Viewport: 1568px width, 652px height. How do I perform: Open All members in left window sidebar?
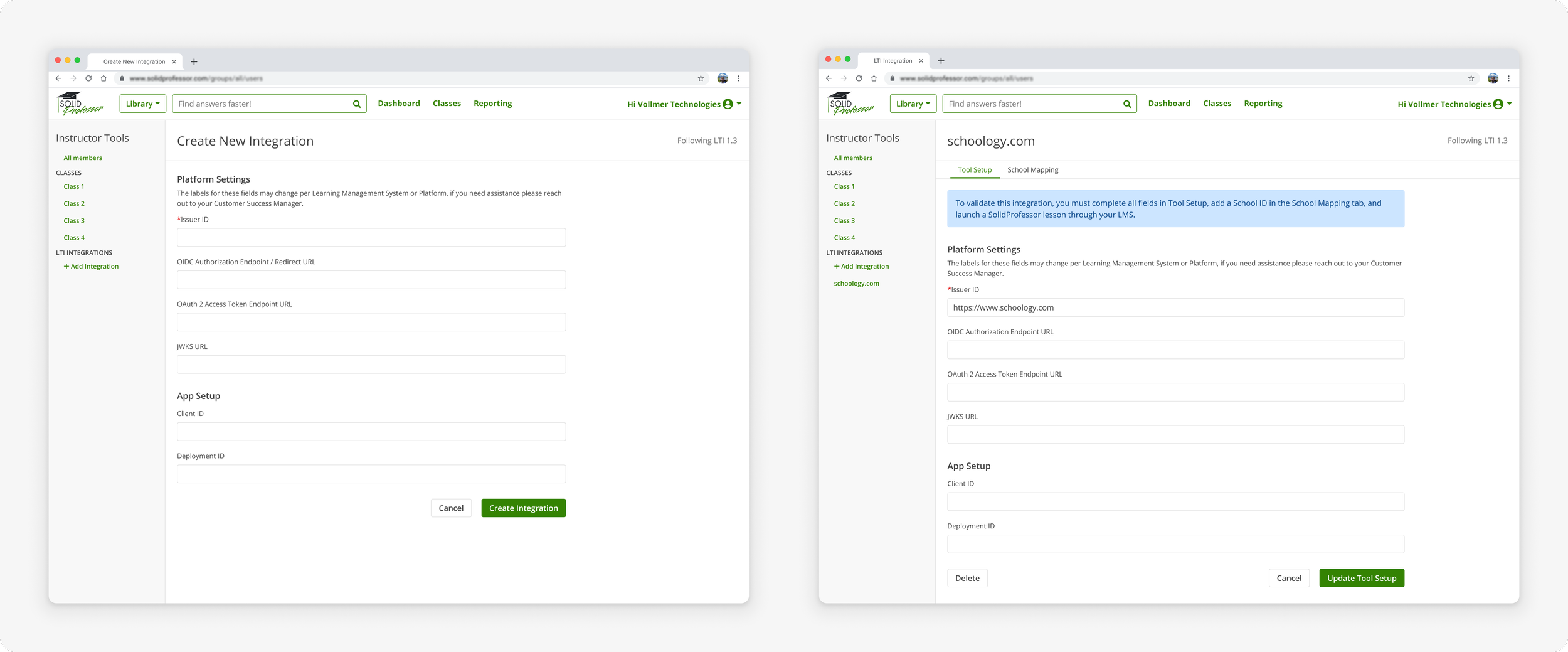83,158
